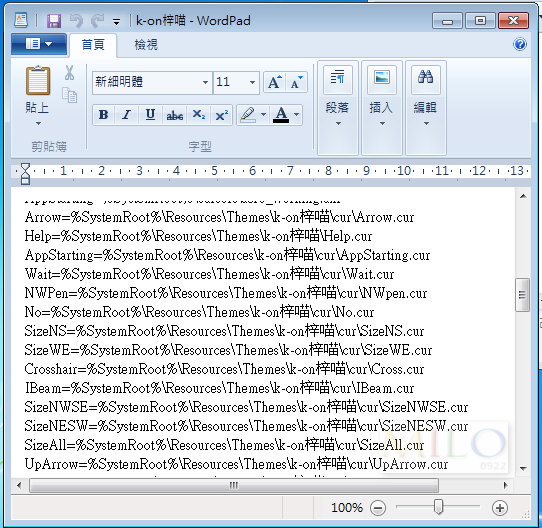Click the horizontal scrollbar left arrow
This screenshot has height=528, width=542.
pyautogui.click(x=19, y=485)
